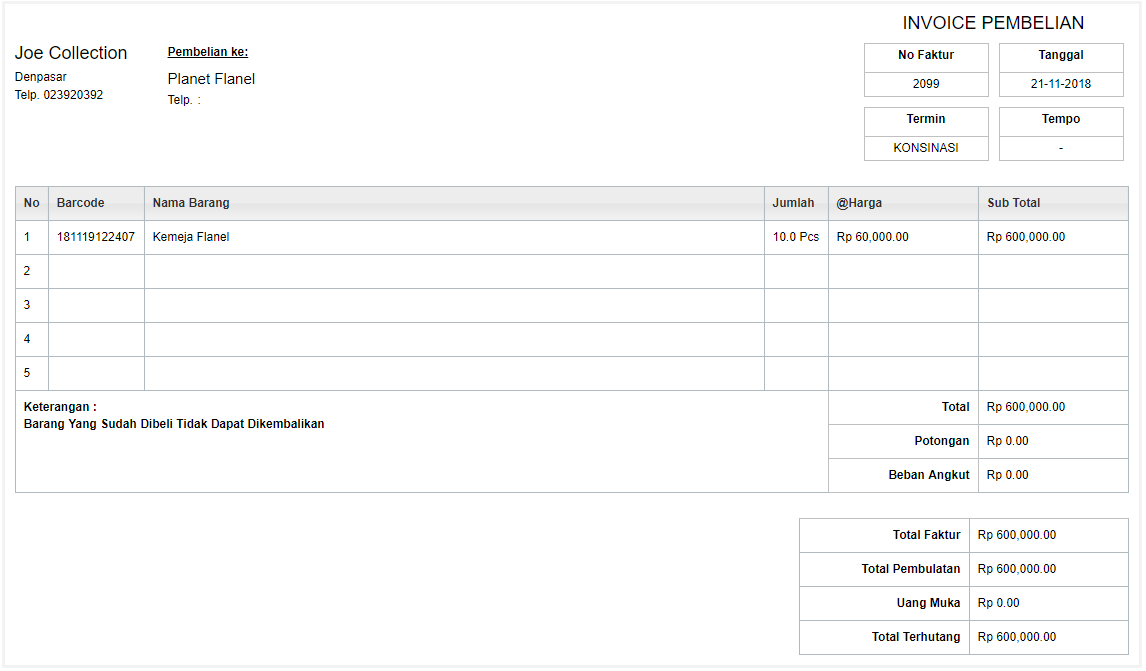Viewport: 1146px width, 671px height.
Task: Click the Kemeja Flanel item name
Action: tap(191, 237)
